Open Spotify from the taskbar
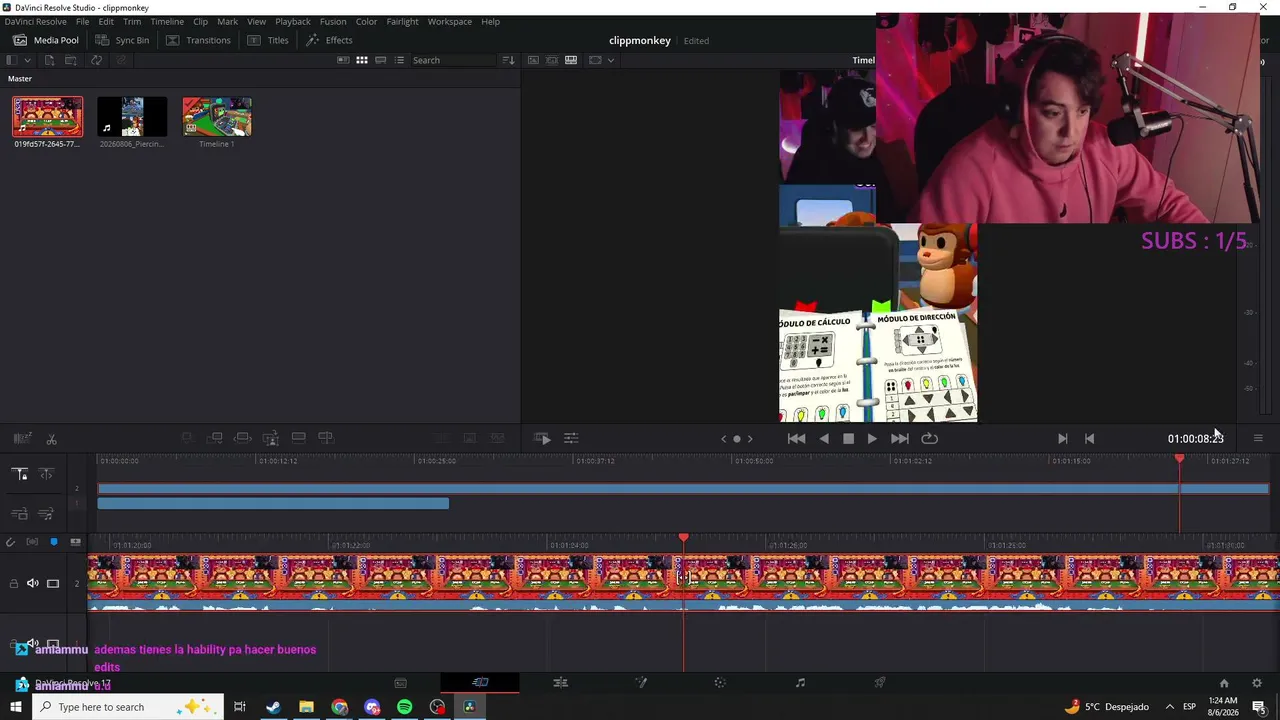Viewport: 1280px width, 720px height. pos(404,707)
